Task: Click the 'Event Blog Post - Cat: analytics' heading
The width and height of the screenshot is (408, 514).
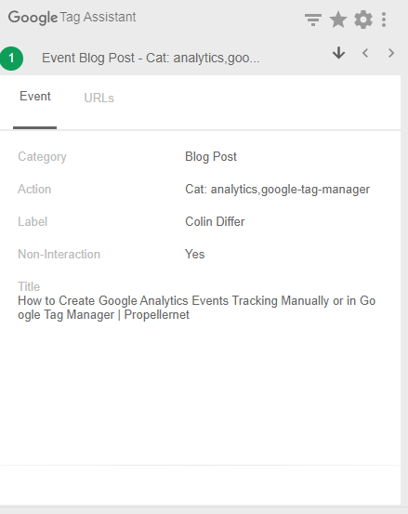Action: [151, 58]
